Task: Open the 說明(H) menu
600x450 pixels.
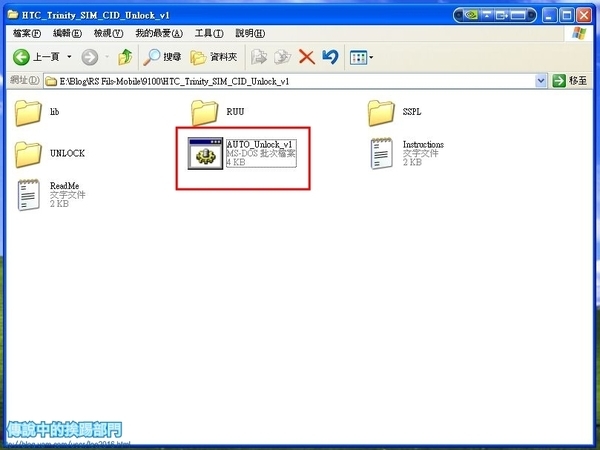Action: (x=250, y=34)
